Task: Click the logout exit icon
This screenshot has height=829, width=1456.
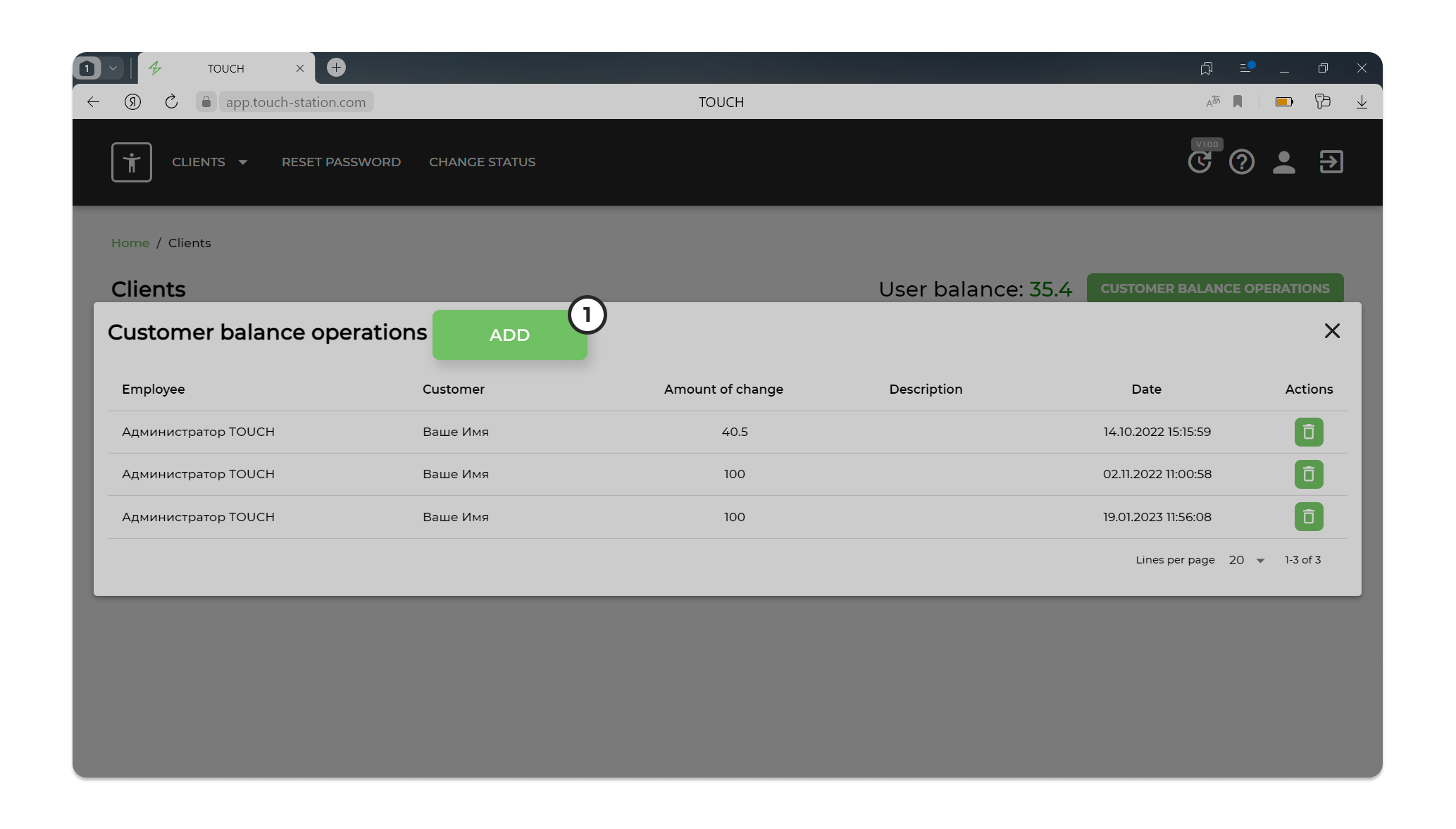Action: click(1331, 162)
